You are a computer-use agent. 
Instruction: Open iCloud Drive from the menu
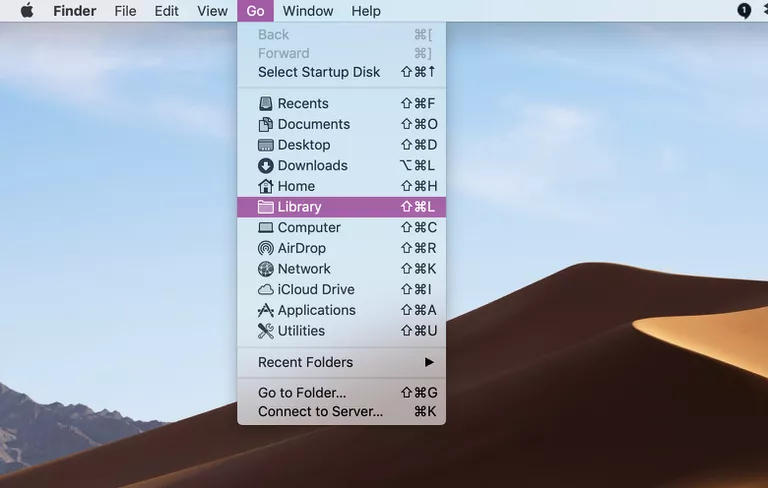(x=341, y=290)
